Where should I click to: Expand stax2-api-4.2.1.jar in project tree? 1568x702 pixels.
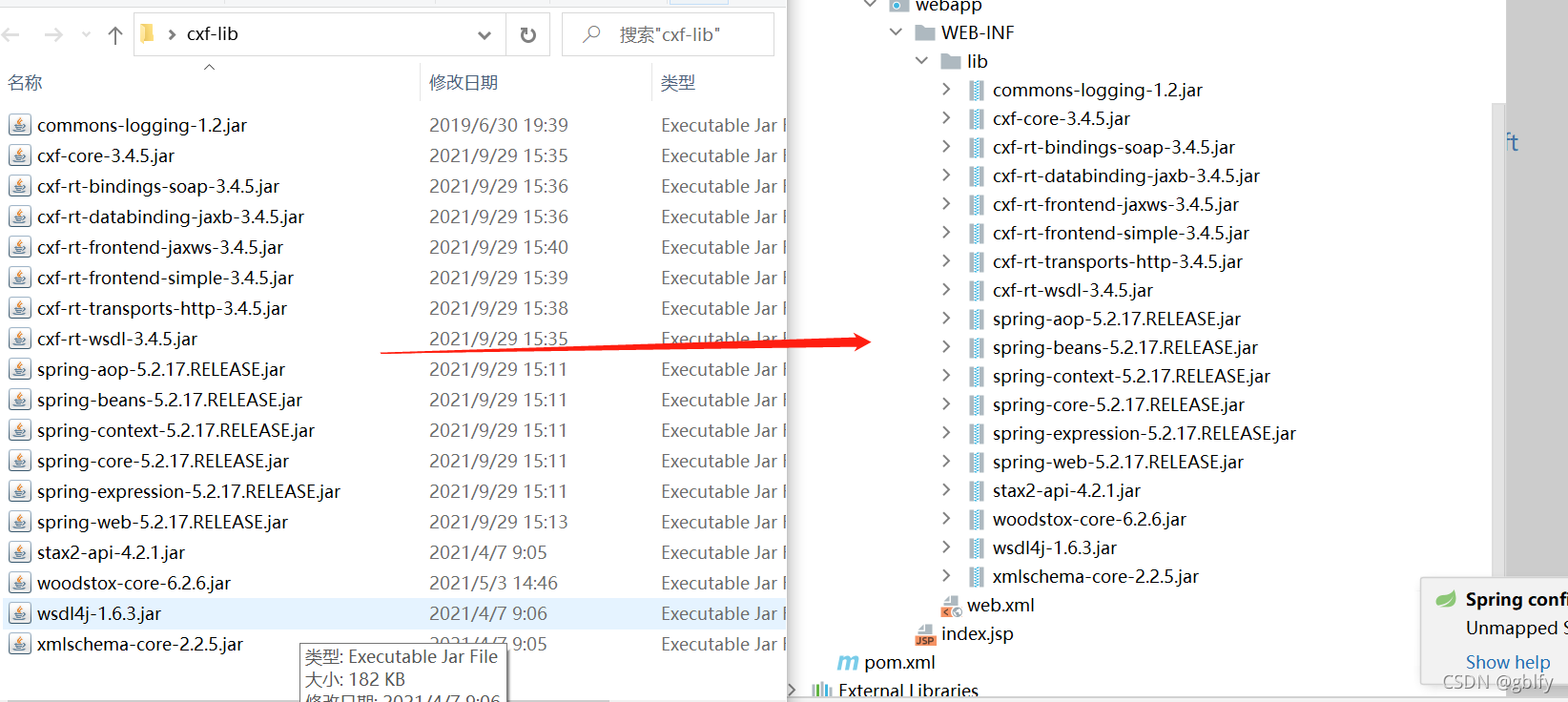coord(946,490)
